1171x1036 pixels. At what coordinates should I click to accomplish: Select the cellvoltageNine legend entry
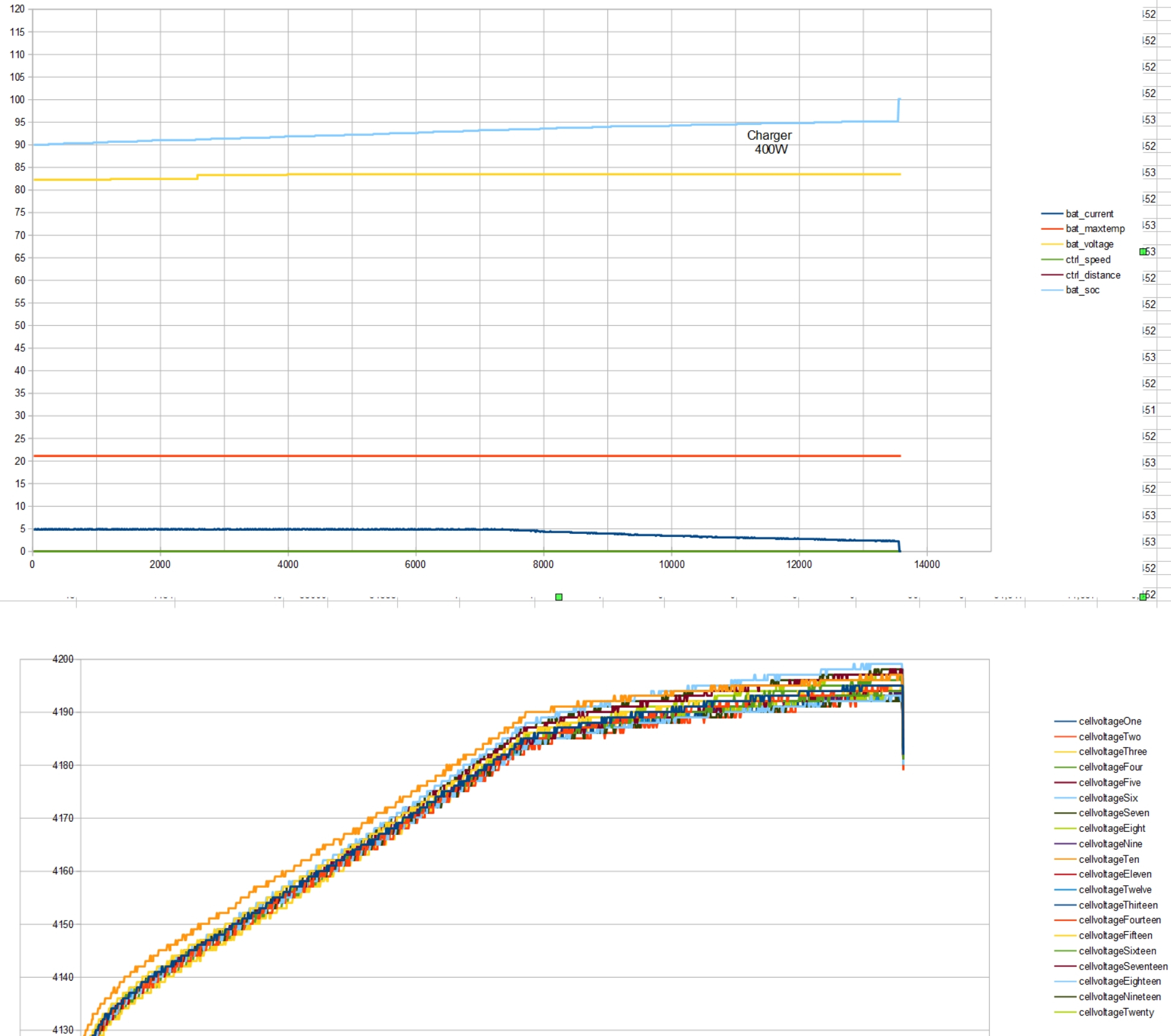click(x=1110, y=844)
